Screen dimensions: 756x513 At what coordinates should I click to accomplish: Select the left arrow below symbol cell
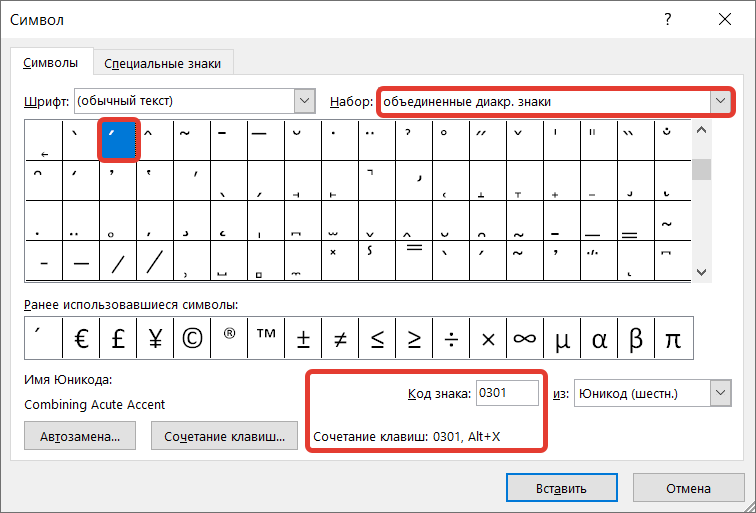[44, 140]
